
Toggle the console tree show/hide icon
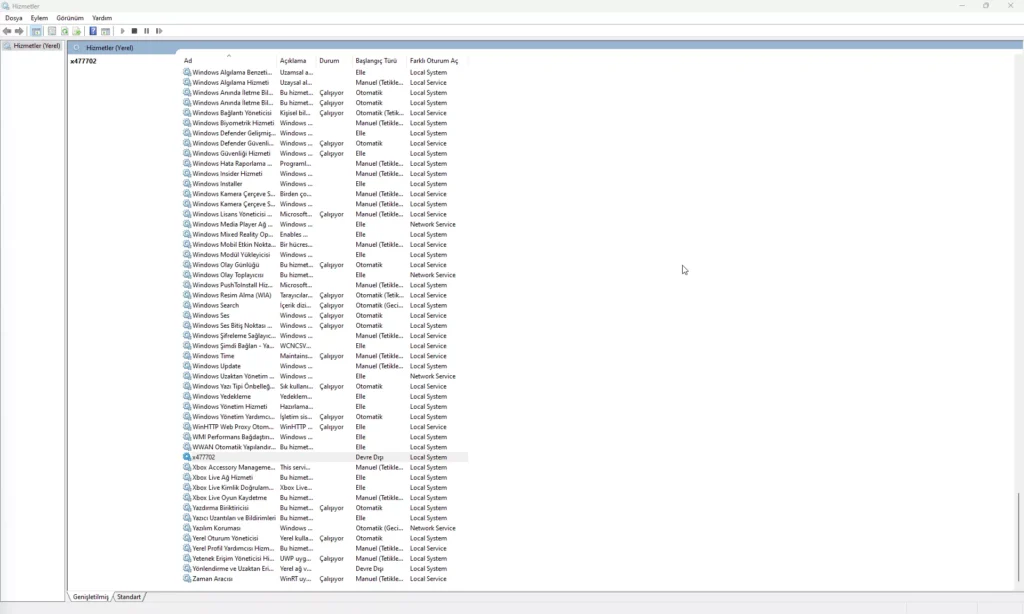point(36,31)
